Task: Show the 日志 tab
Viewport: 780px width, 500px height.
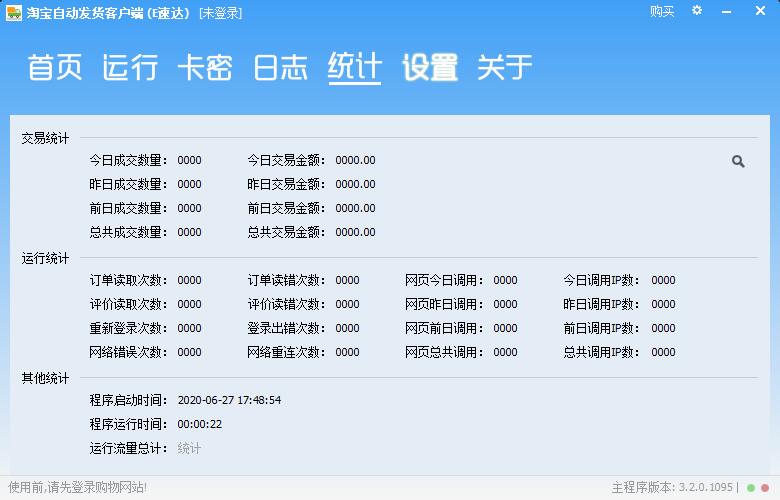Action: [280, 68]
